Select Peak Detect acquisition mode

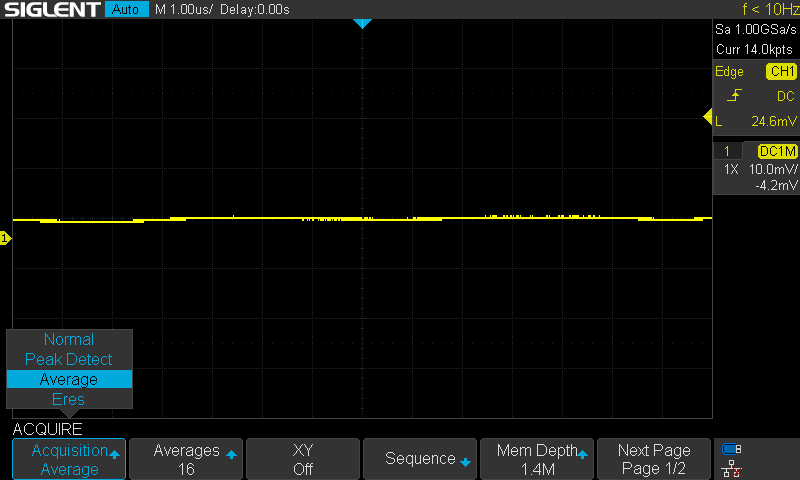[69, 360]
